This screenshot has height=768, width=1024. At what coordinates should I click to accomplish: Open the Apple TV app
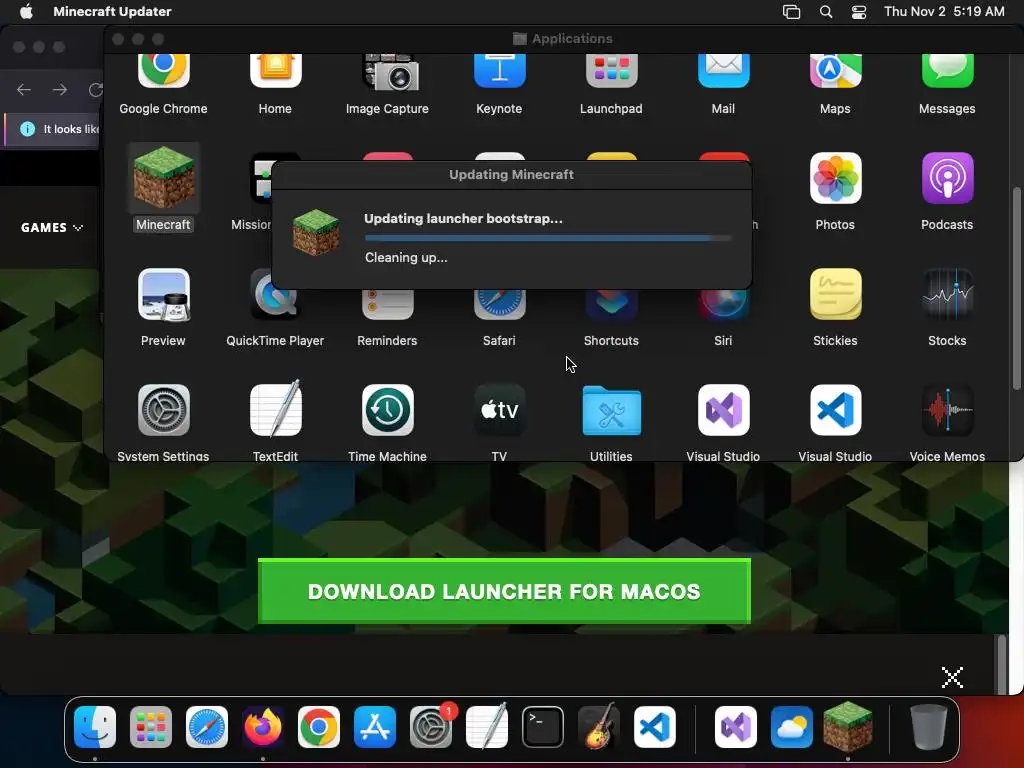coord(500,410)
